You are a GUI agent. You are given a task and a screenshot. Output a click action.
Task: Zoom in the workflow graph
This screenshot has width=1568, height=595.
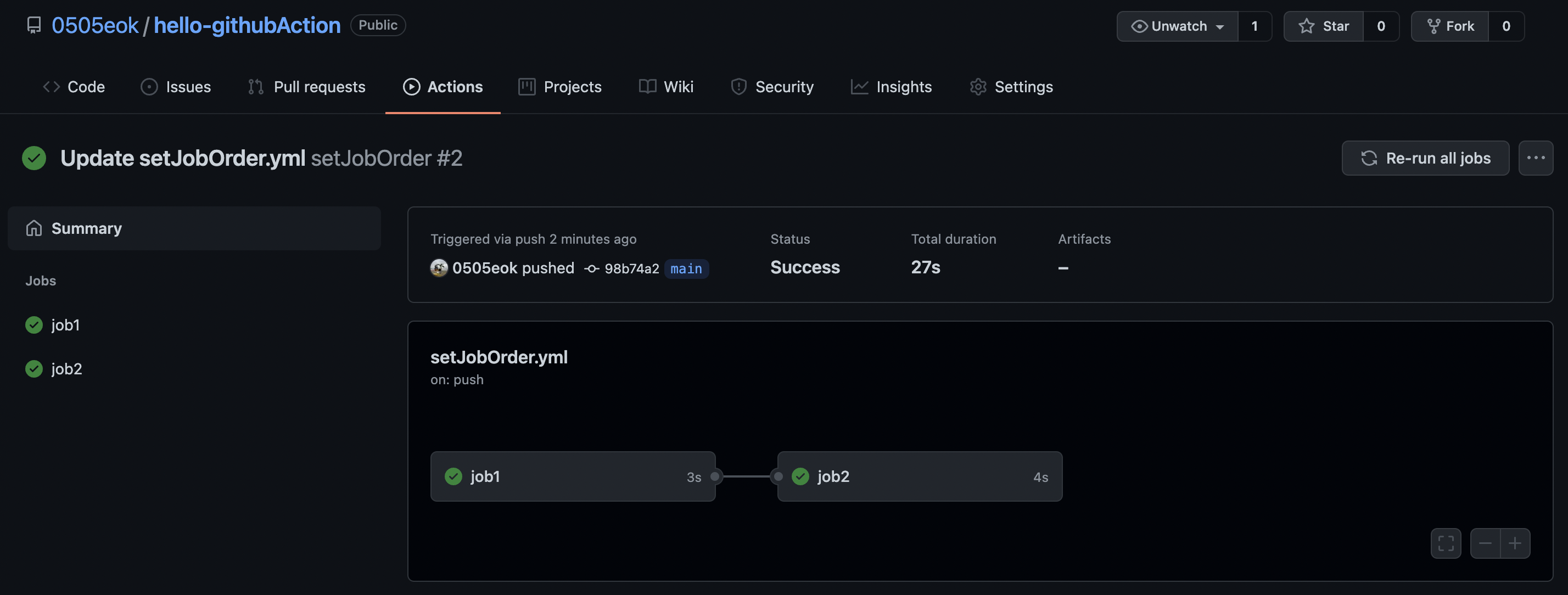pyautogui.click(x=1515, y=543)
